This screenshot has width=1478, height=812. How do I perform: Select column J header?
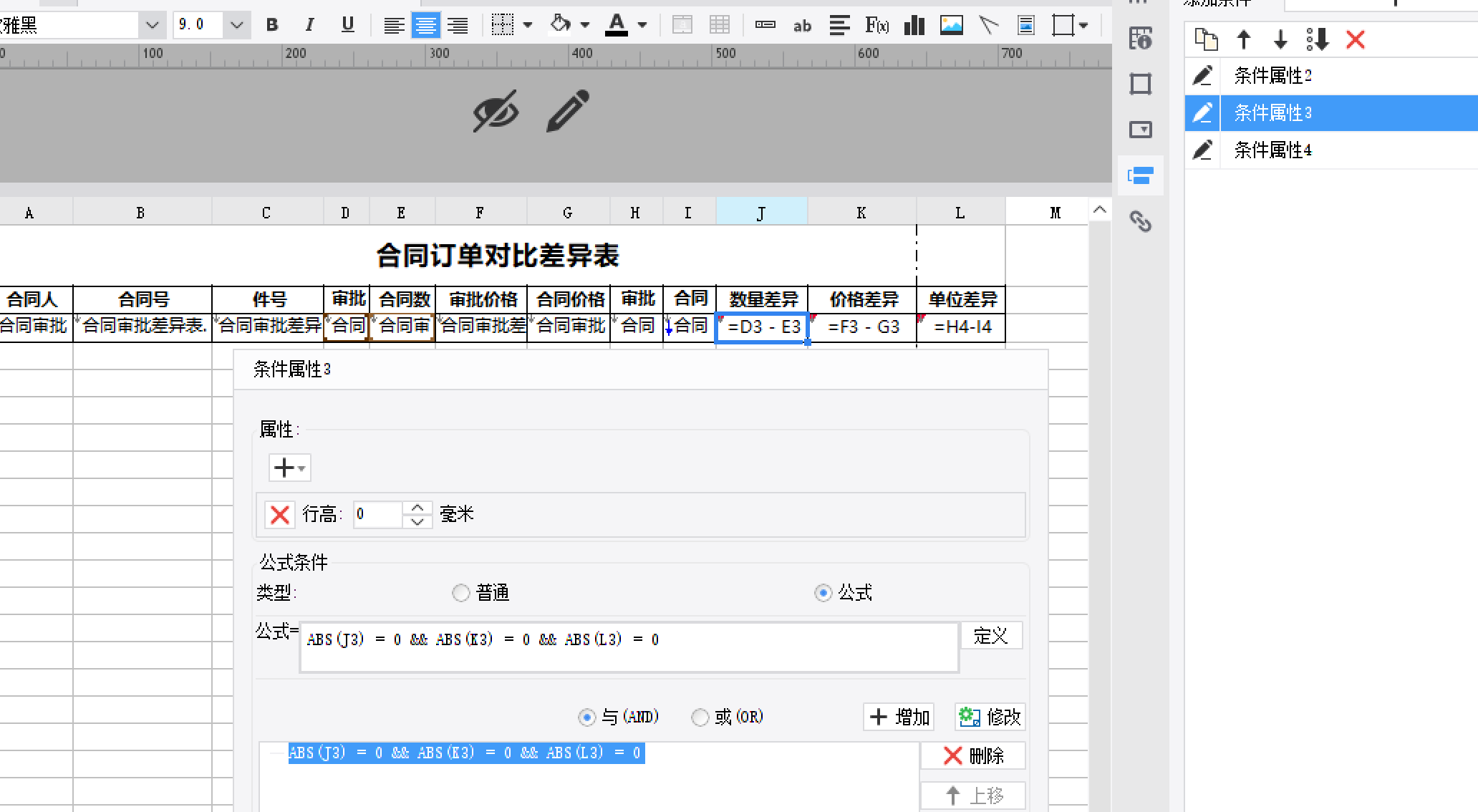point(761,213)
